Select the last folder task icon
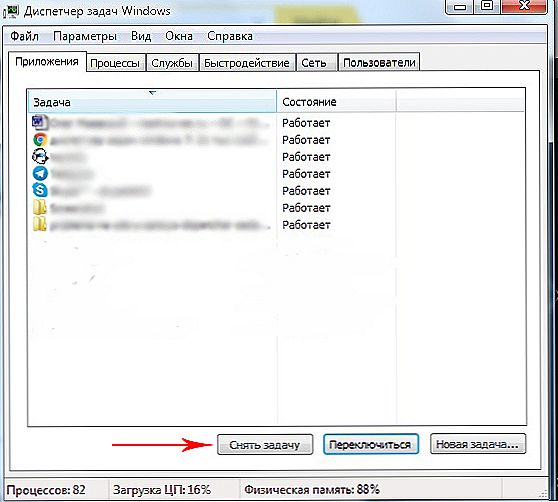The width and height of the screenshot is (558, 502). pos(40,224)
